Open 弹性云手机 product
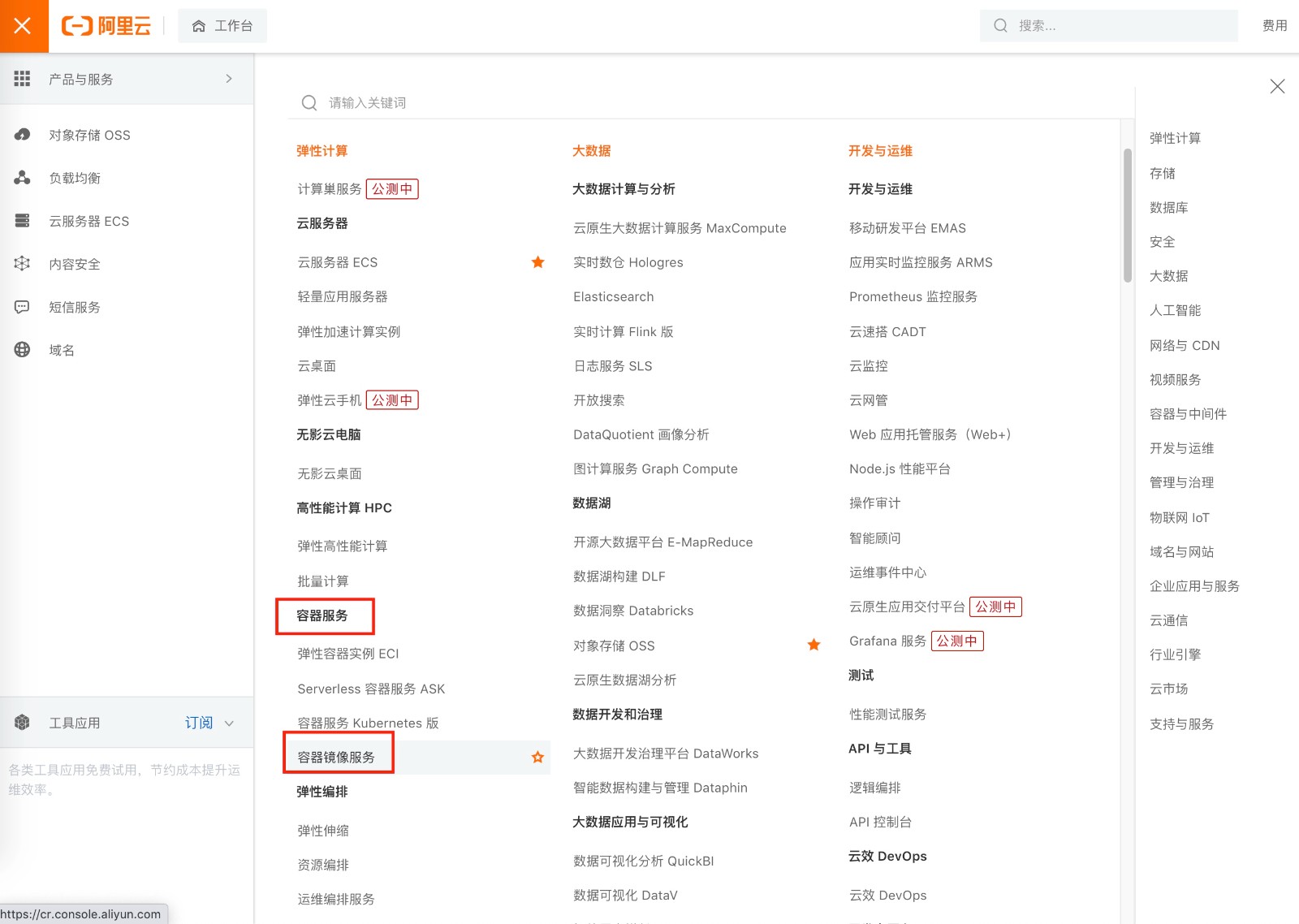The width and height of the screenshot is (1299, 924). pos(330,400)
